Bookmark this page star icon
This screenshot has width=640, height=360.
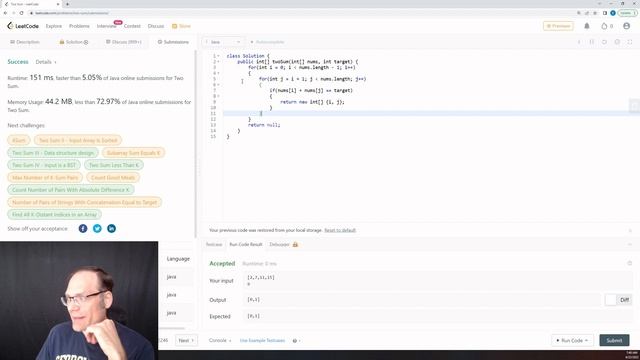tap(595, 13)
